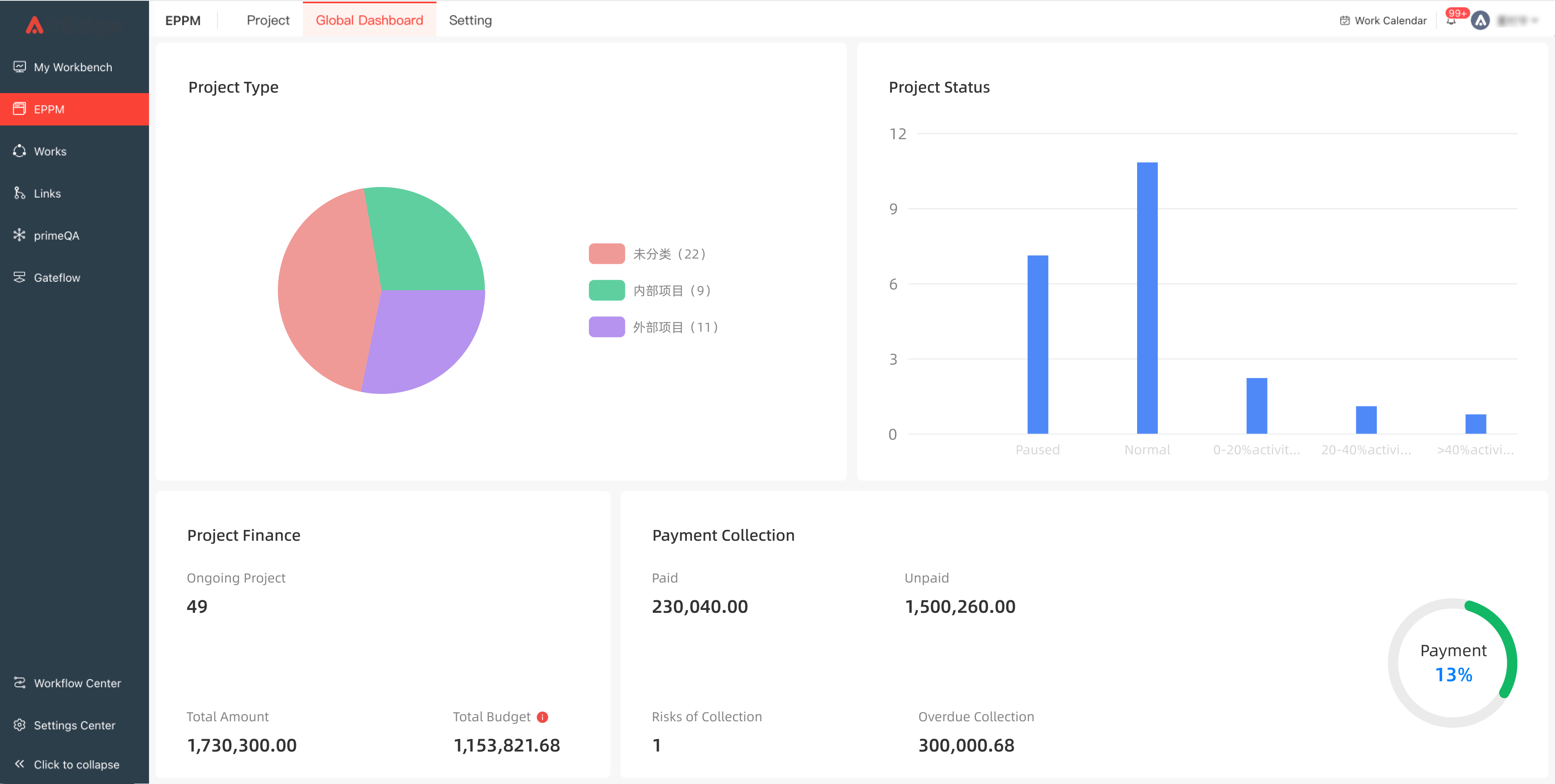Click the Settings Center gear icon
Image resolution: width=1555 pixels, height=784 pixels.
tap(19, 725)
